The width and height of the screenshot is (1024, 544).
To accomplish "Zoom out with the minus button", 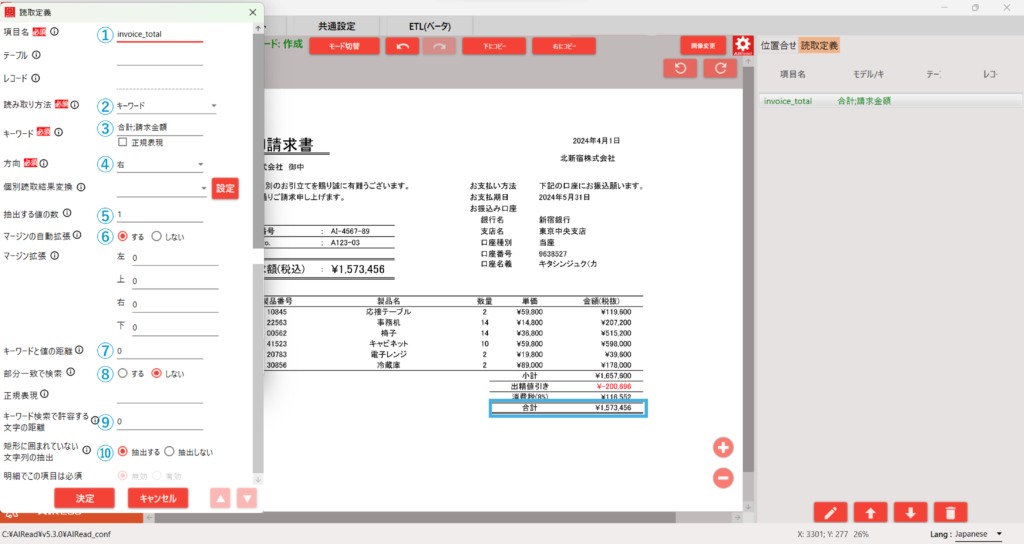I will pos(723,478).
